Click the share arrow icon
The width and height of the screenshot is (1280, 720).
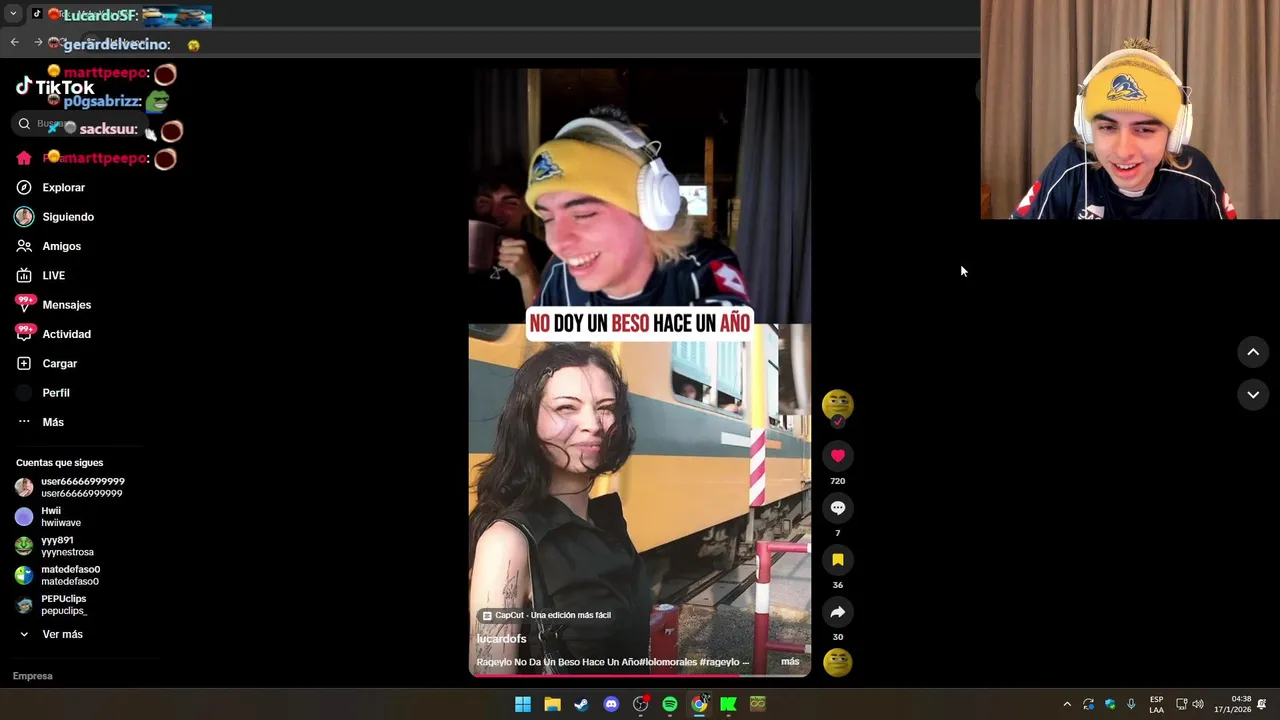tap(838, 612)
